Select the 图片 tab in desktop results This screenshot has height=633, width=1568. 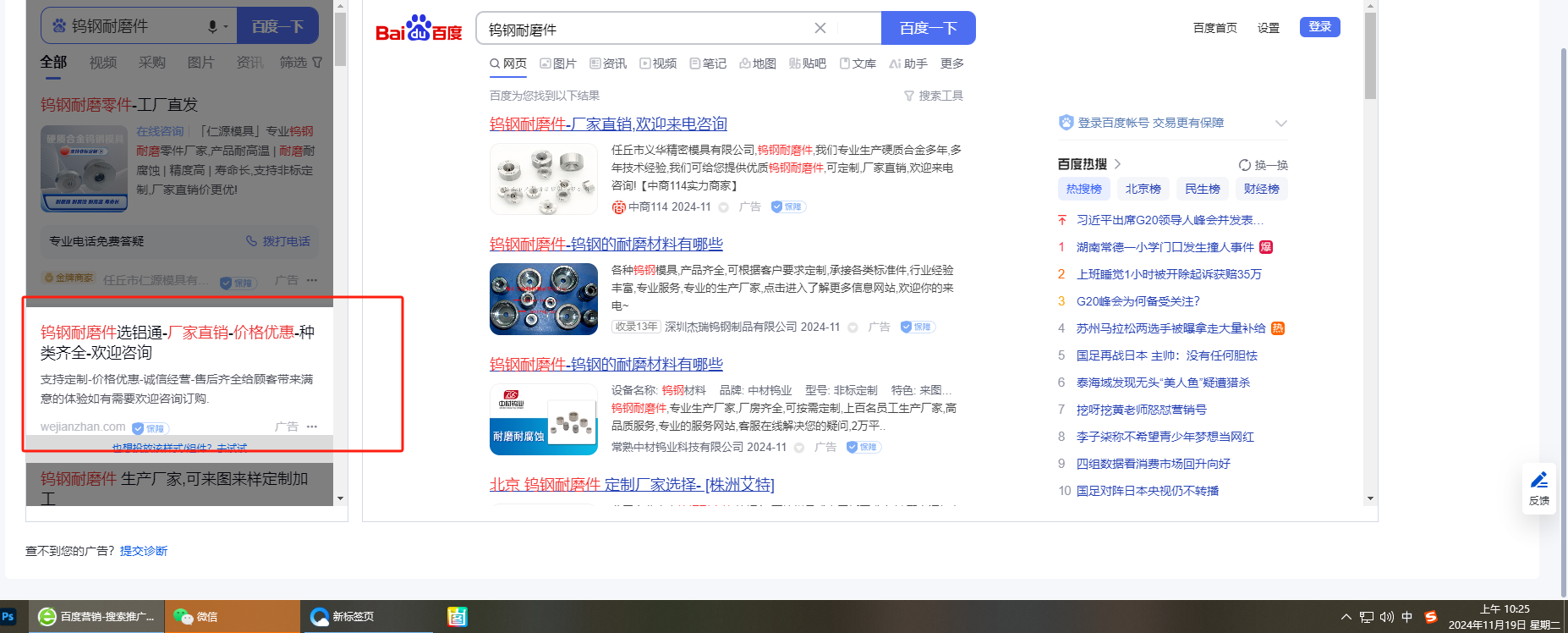(558, 63)
